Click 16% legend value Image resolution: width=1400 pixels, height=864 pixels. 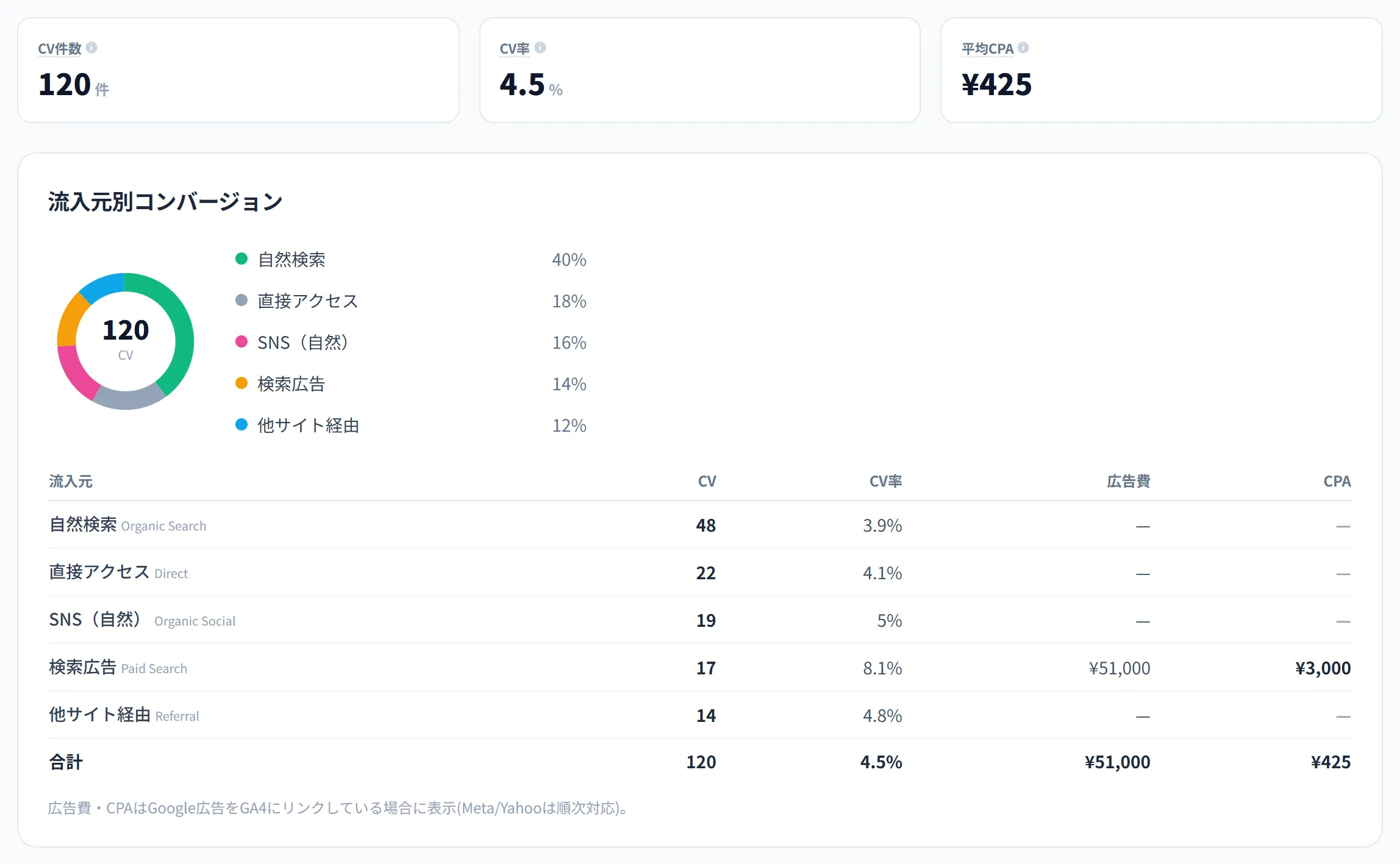(x=569, y=343)
